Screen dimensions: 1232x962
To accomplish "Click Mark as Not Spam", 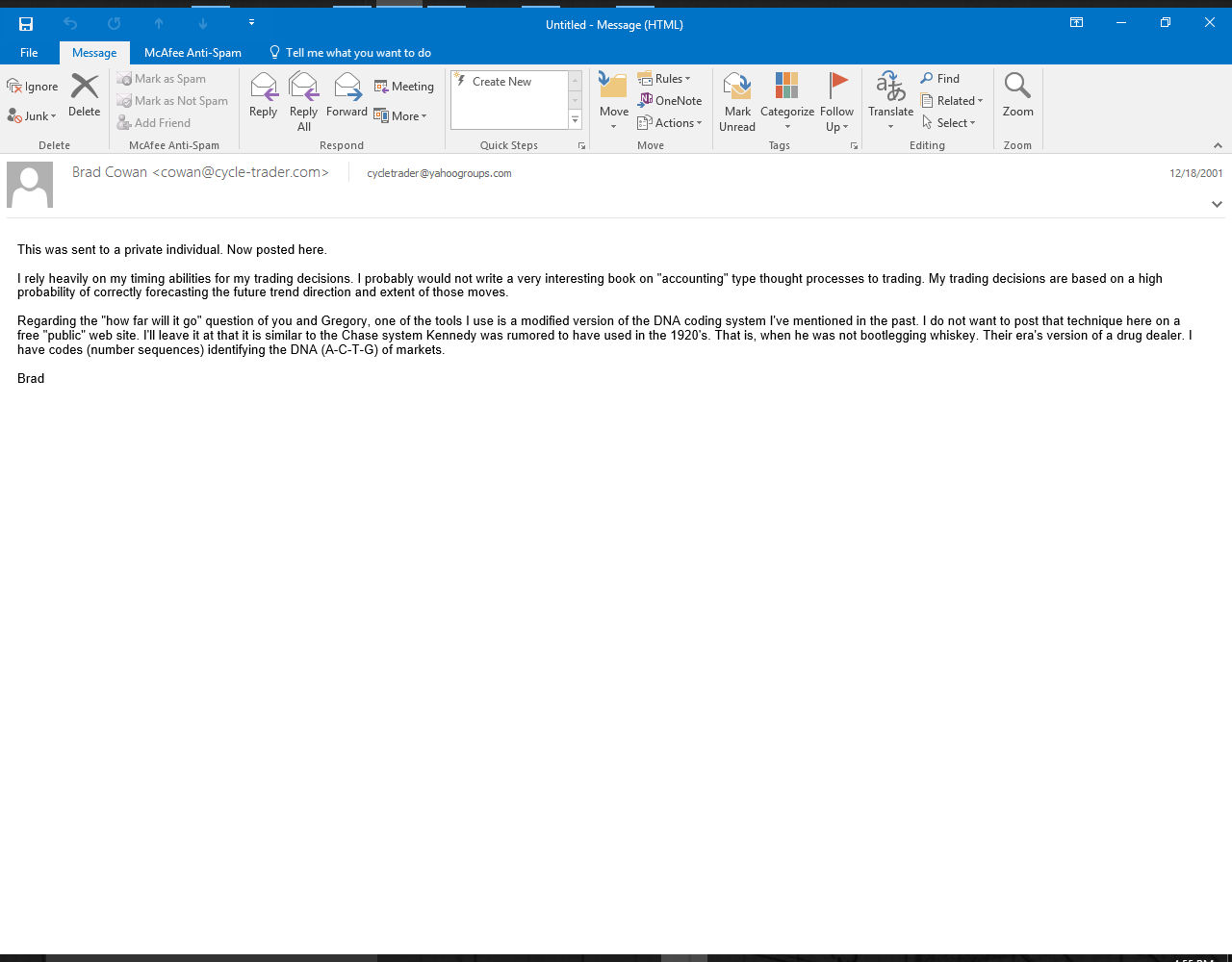I will click(173, 101).
